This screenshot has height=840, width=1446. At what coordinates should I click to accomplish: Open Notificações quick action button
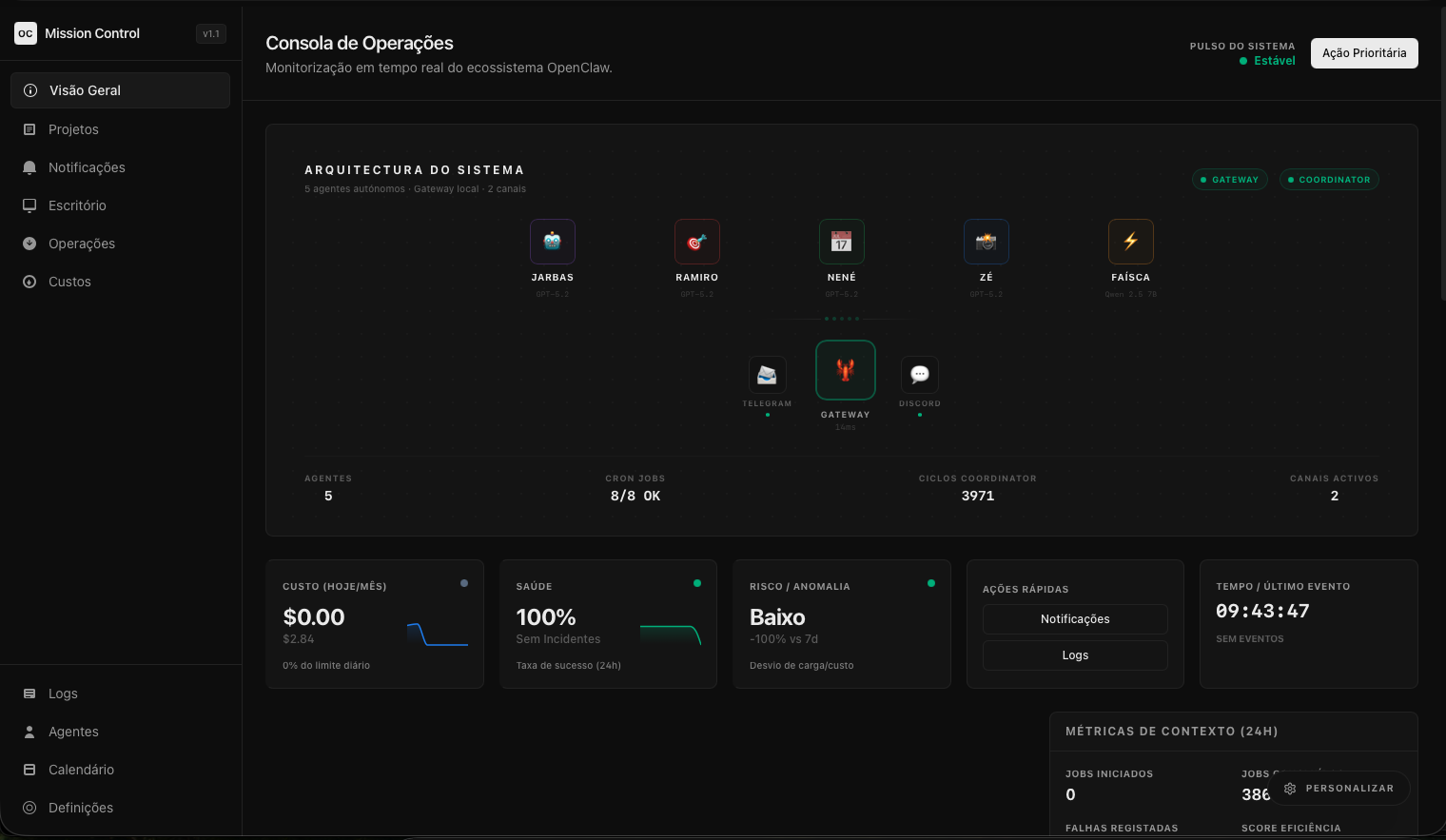[1075, 619]
